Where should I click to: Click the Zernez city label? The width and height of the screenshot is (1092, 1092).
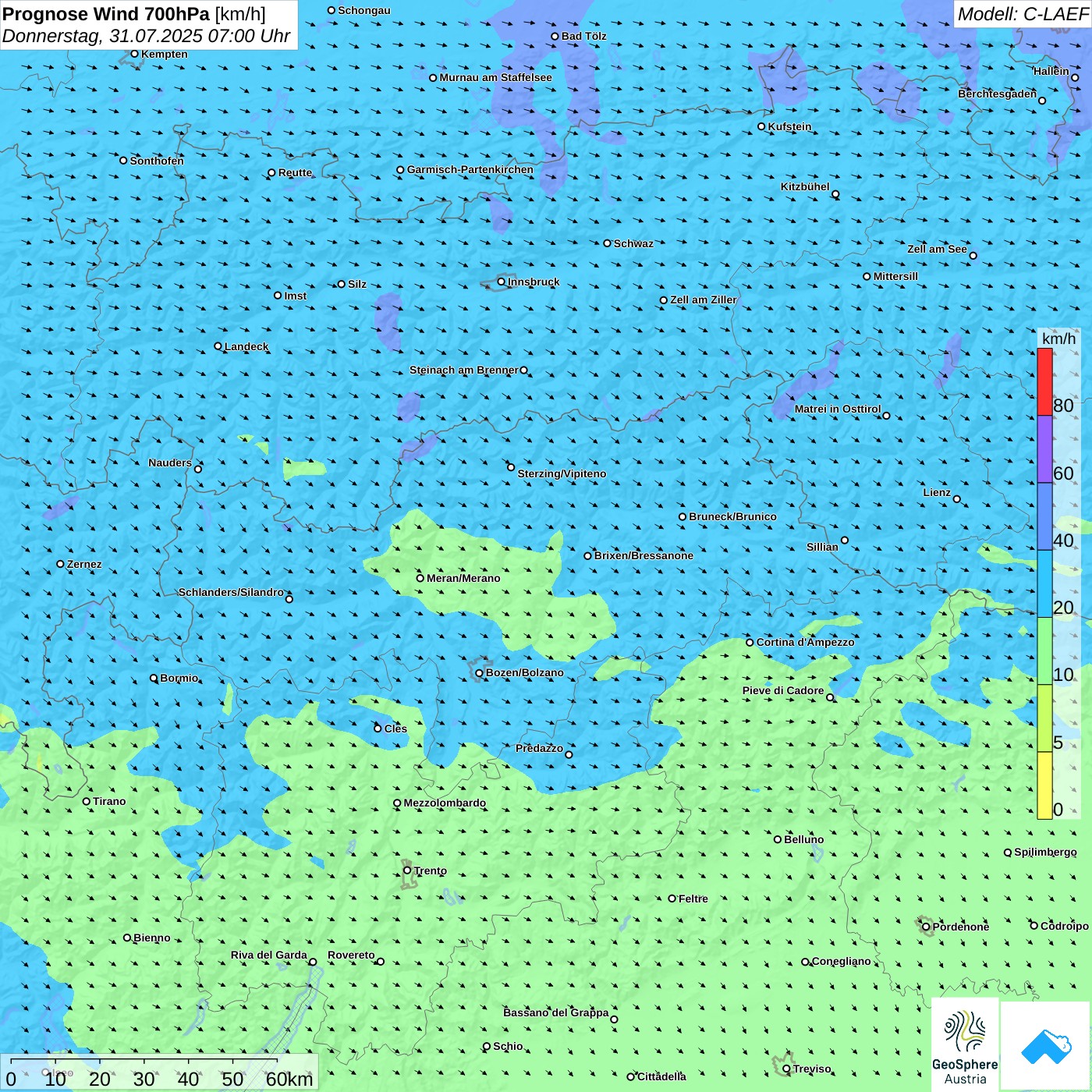[x=84, y=564]
